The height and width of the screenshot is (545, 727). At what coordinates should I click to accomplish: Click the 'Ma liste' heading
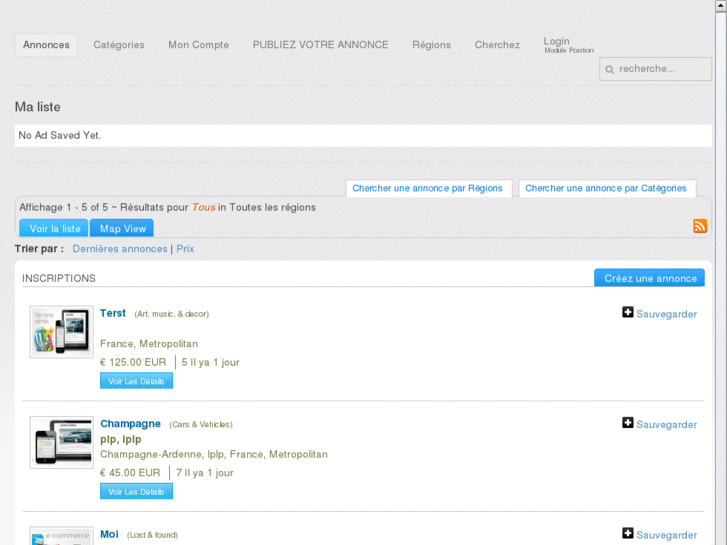pos(38,107)
